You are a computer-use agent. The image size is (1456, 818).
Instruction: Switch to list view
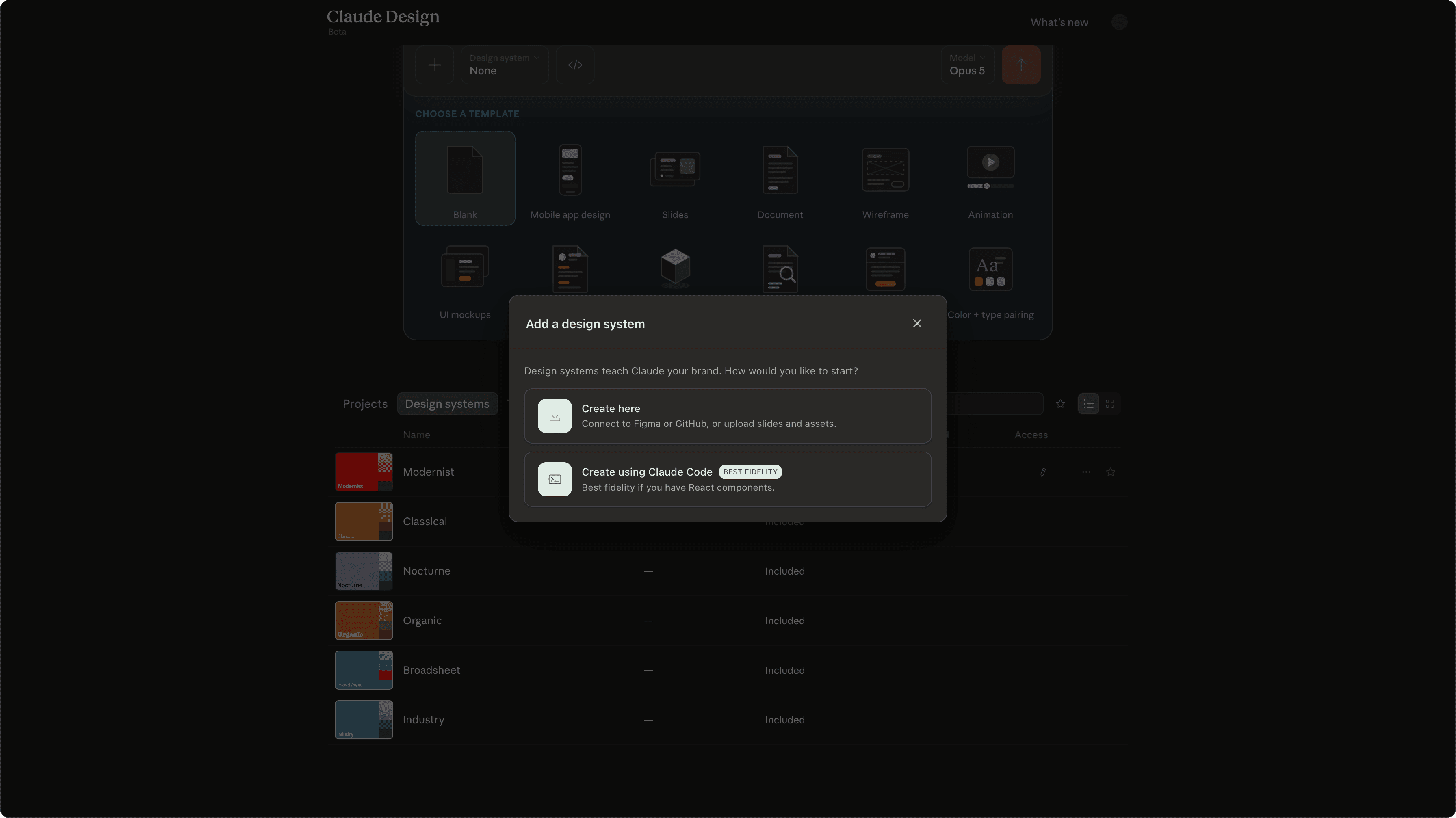[x=1088, y=403]
